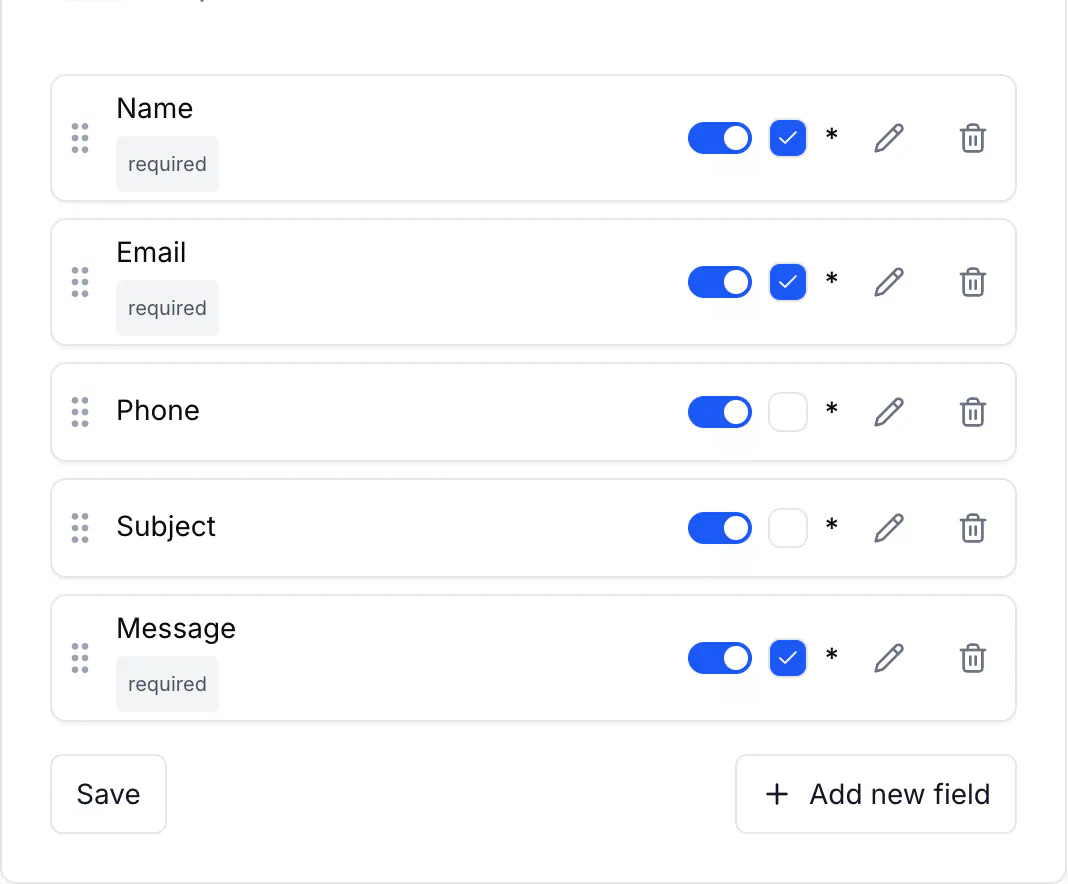Trash the Subject field
Image resolution: width=1068 pixels, height=884 pixels.
click(x=973, y=528)
